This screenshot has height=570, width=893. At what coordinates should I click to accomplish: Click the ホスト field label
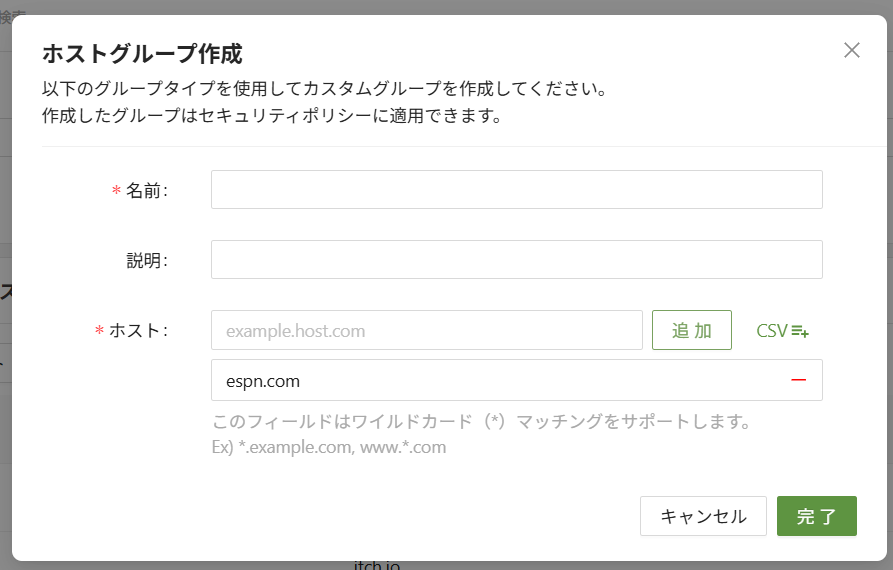tap(137, 330)
